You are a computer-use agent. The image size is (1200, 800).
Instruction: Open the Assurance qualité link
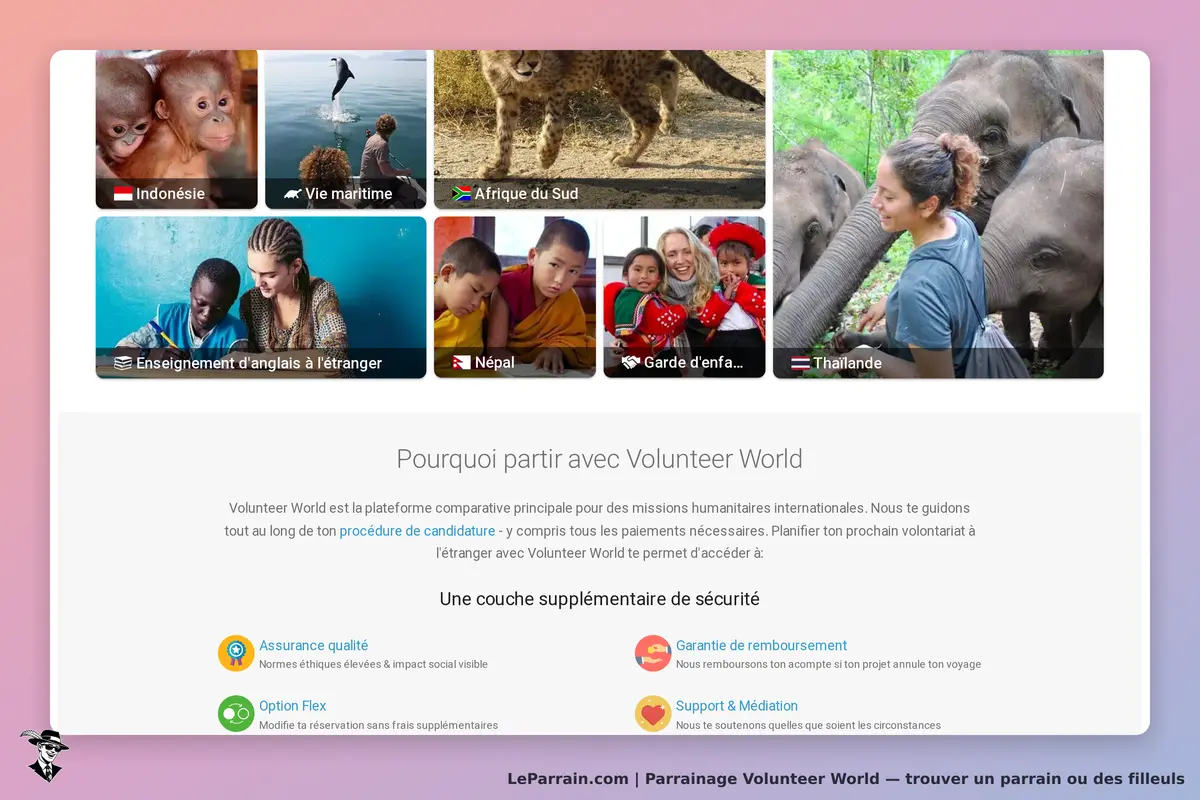[313, 646]
